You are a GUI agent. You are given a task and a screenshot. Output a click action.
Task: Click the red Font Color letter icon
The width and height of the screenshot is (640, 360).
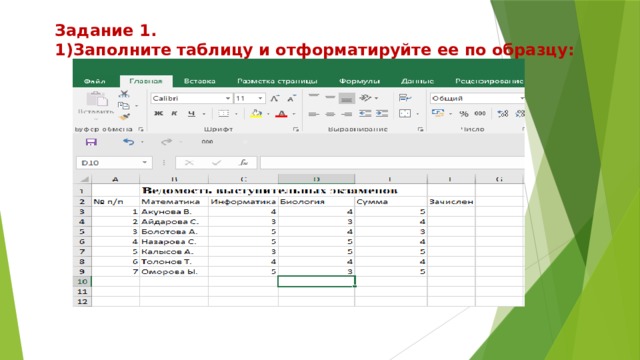coord(281,114)
